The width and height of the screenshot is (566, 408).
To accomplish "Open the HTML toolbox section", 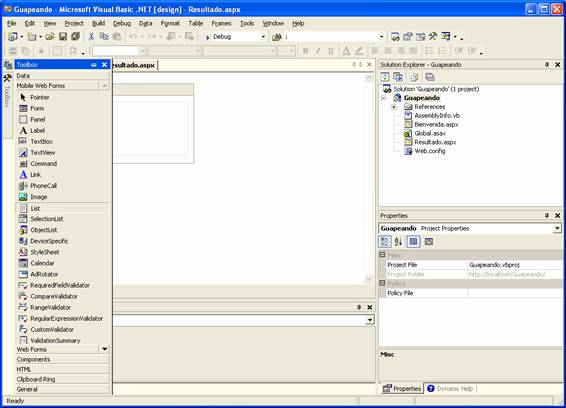I will coord(62,369).
